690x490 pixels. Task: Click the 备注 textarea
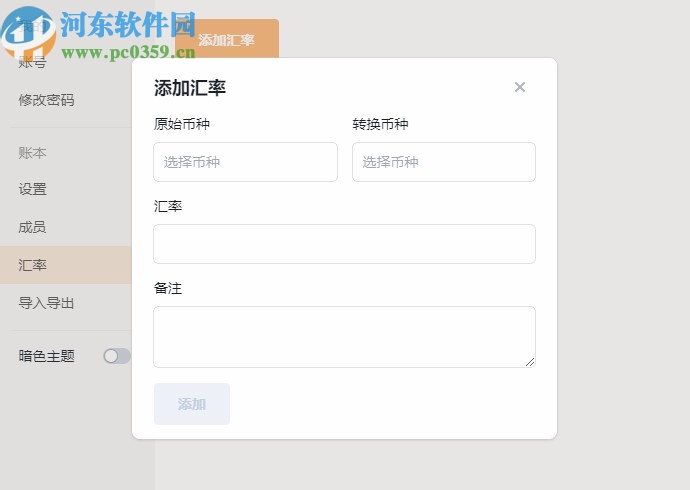click(344, 337)
